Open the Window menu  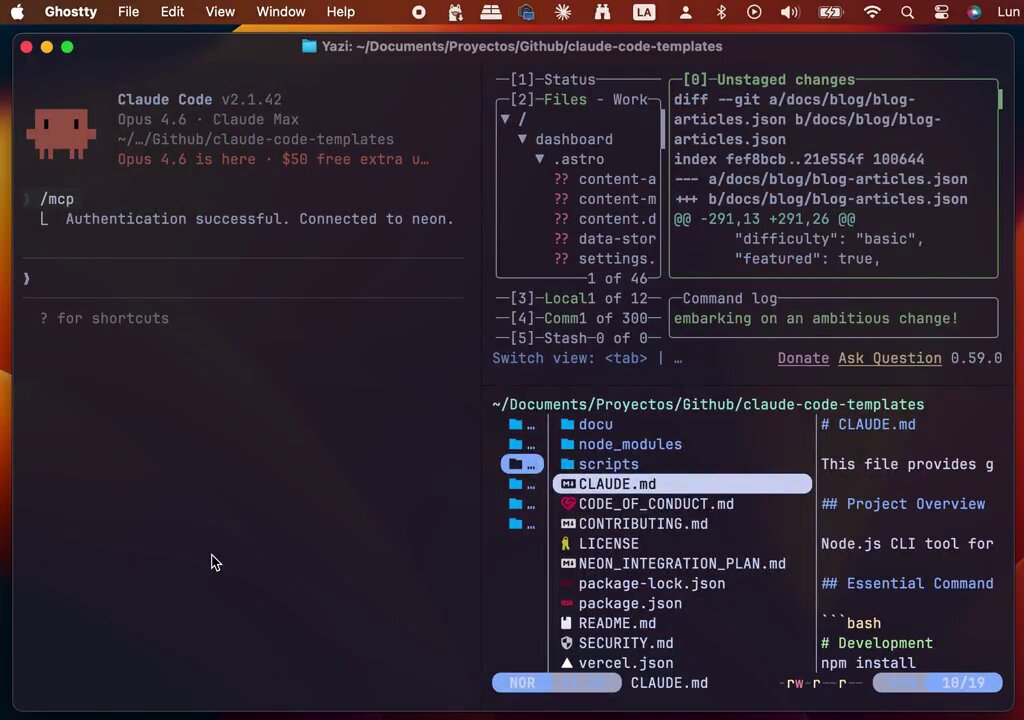point(280,12)
